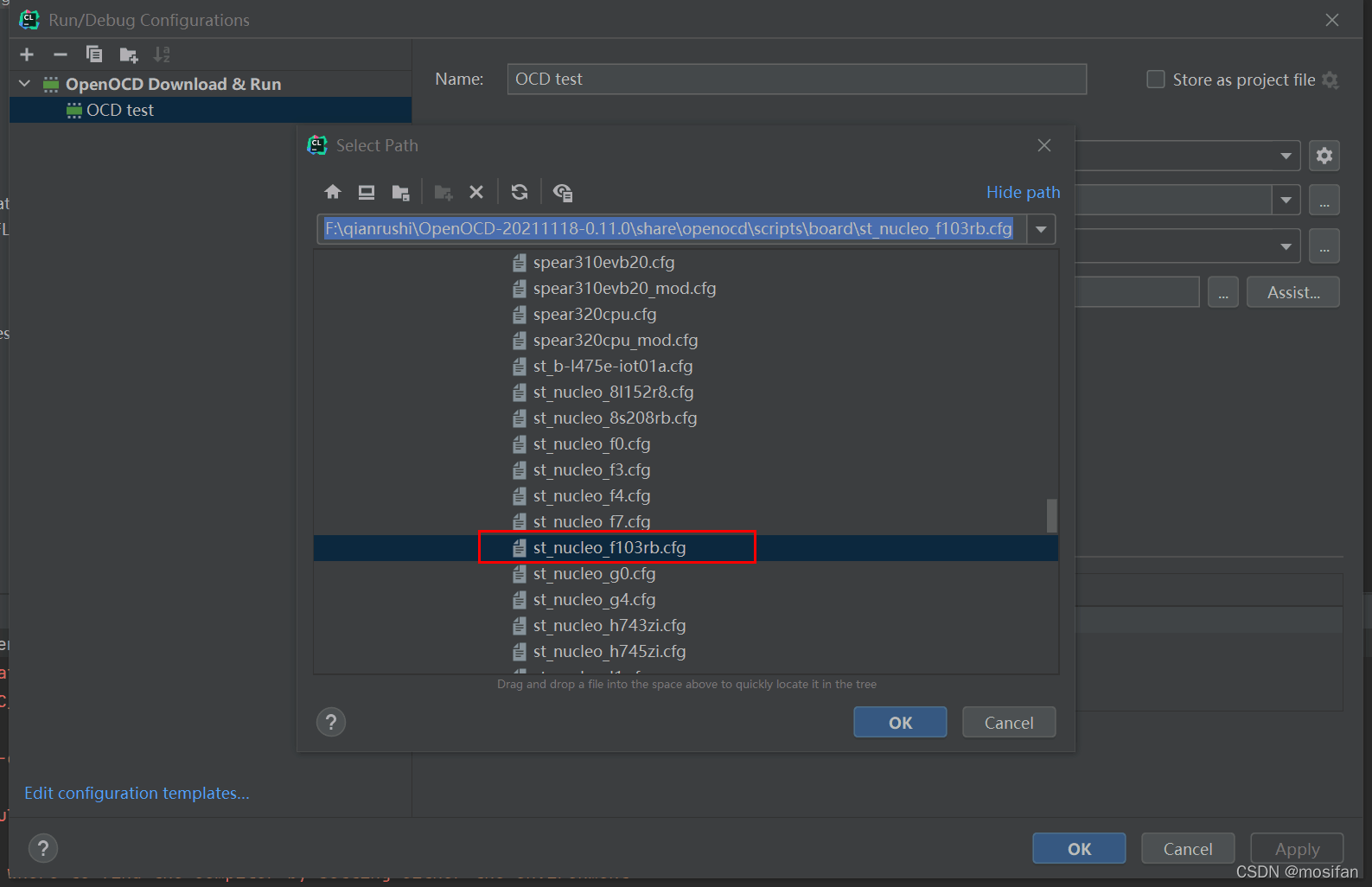1372x887 pixels.
Task: Sort configurations alphabetically
Action: click(162, 54)
